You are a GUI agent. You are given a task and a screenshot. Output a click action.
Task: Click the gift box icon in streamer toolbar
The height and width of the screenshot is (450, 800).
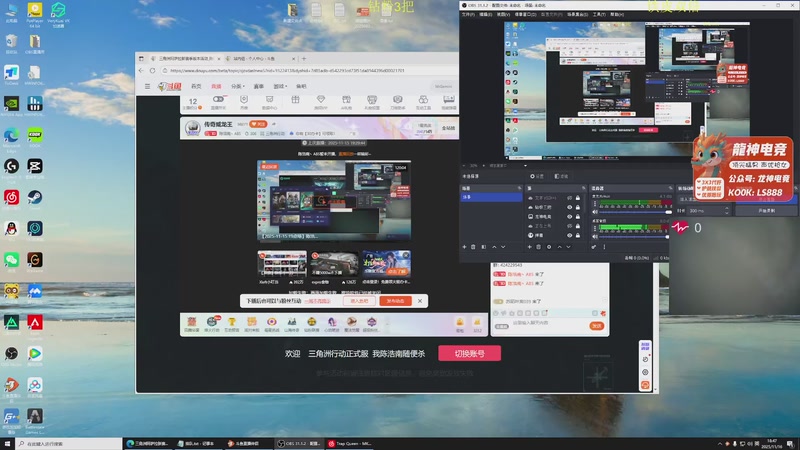pos(295,100)
